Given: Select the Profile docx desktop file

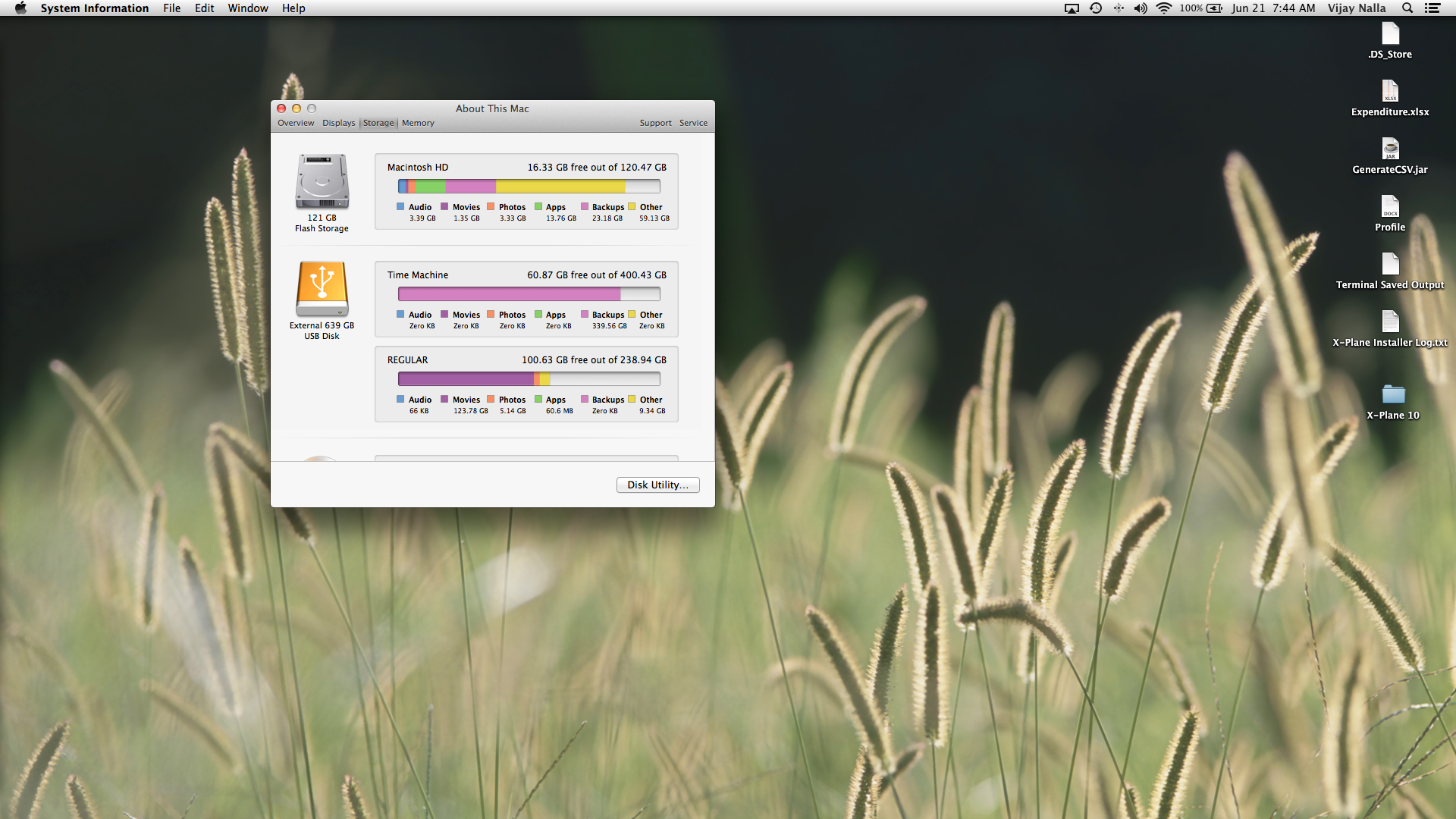Looking at the screenshot, I should click(1390, 213).
